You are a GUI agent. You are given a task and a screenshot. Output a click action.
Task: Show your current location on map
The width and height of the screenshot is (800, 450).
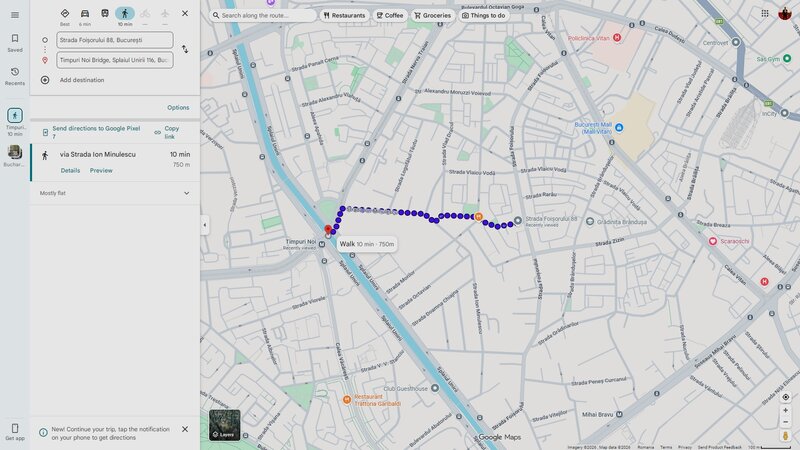785,397
